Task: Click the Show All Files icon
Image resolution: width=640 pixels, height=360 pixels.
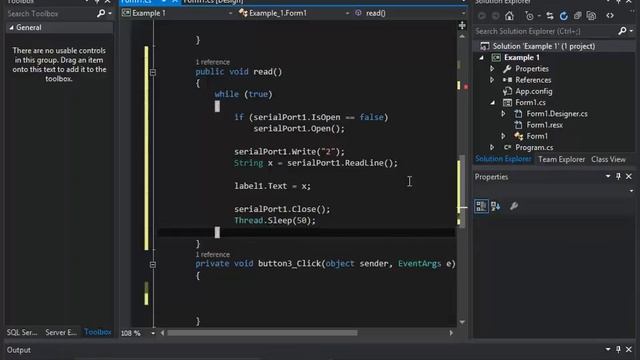Action: [x=591, y=16]
